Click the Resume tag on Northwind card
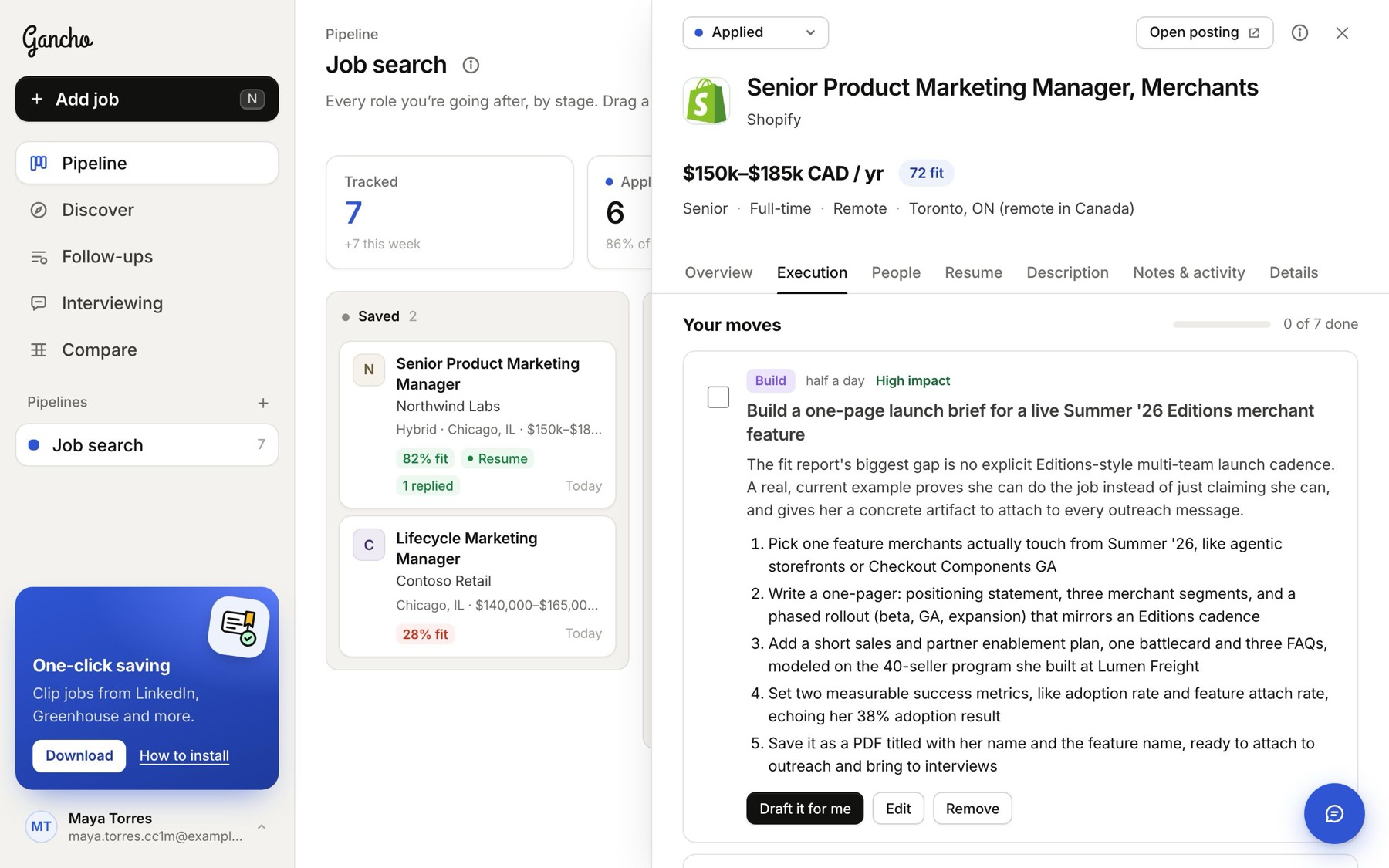Image resolution: width=1389 pixels, height=868 pixels. tap(498, 458)
